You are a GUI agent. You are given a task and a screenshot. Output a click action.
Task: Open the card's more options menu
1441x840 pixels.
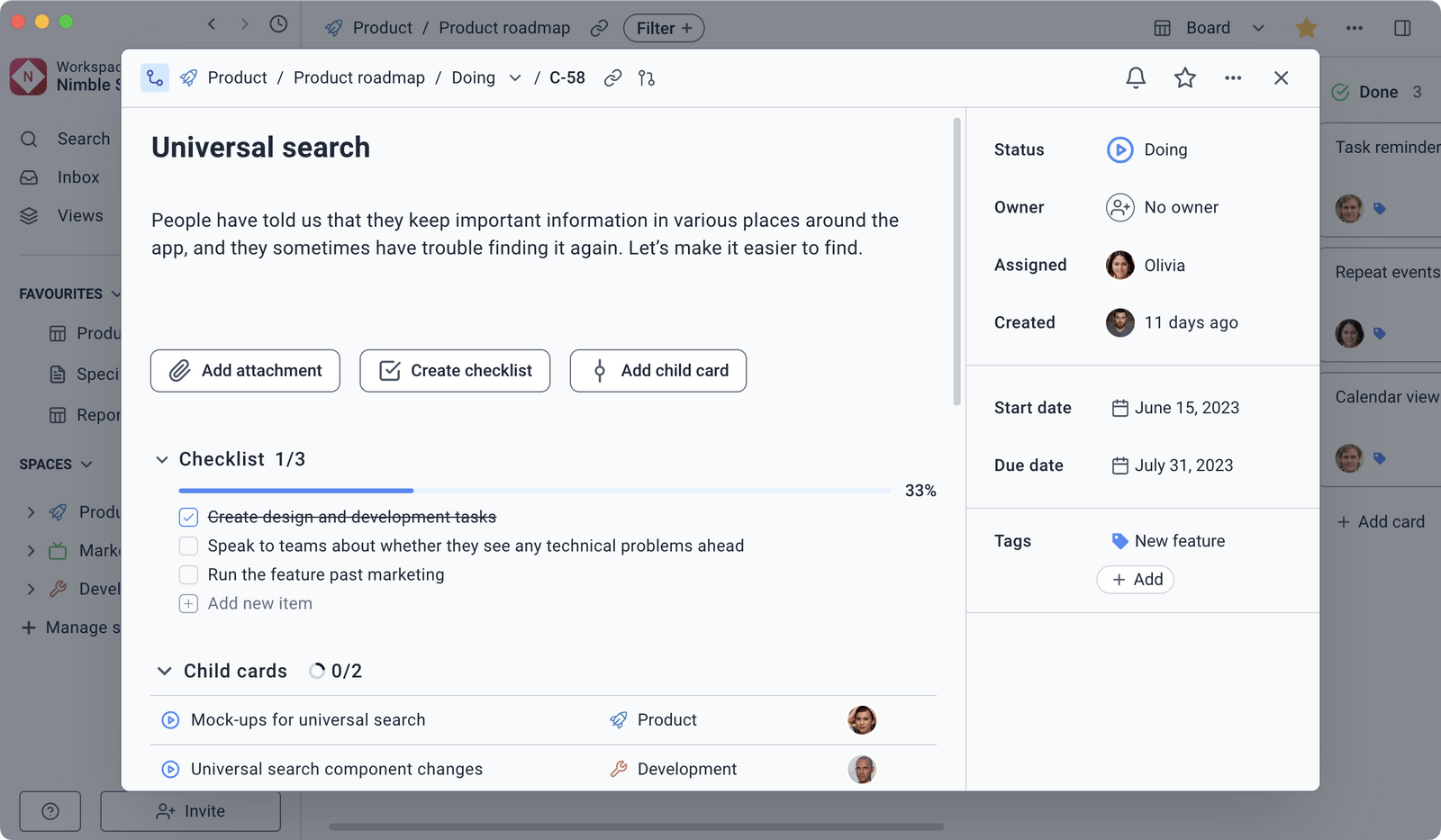point(1233,77)
